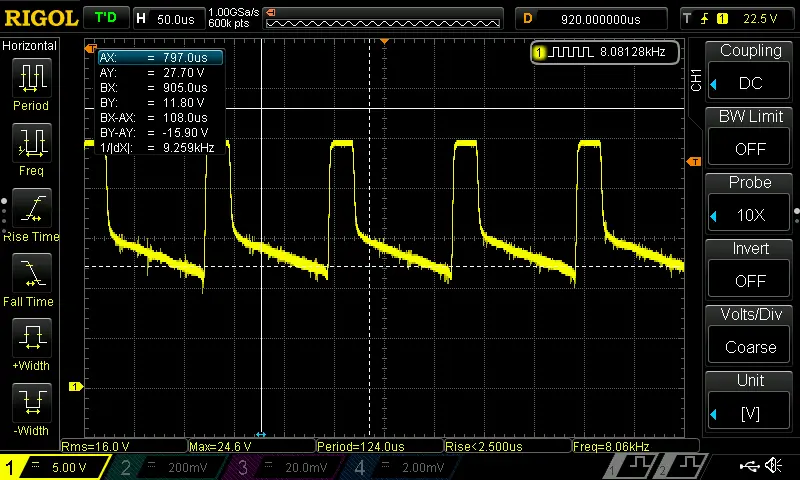Select the AX = 797.0us cursor row
The width and height of the screenshot is (800, 480).
[160, 58]
